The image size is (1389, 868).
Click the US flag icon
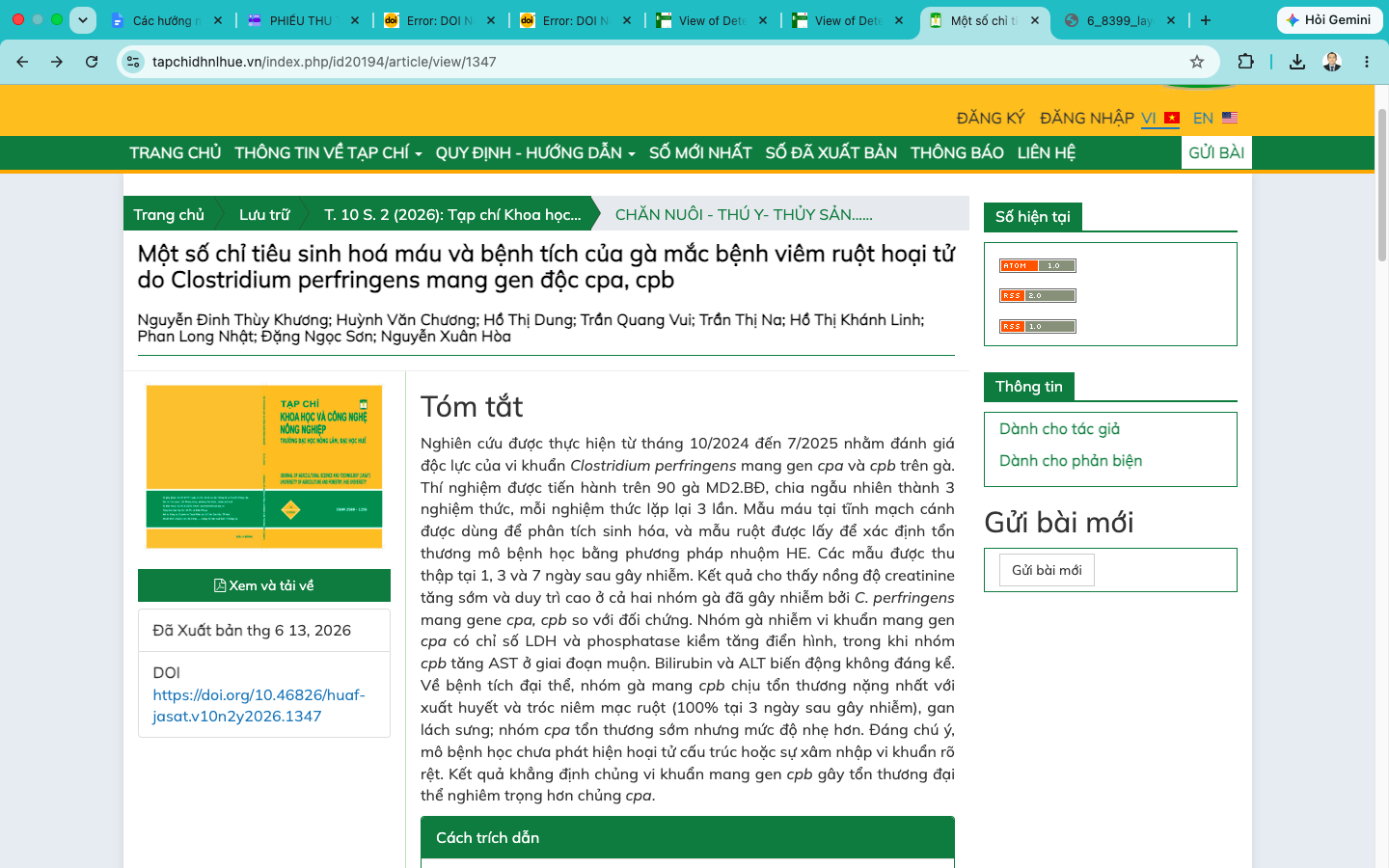pyautogui.click(x=1230, y=118)
